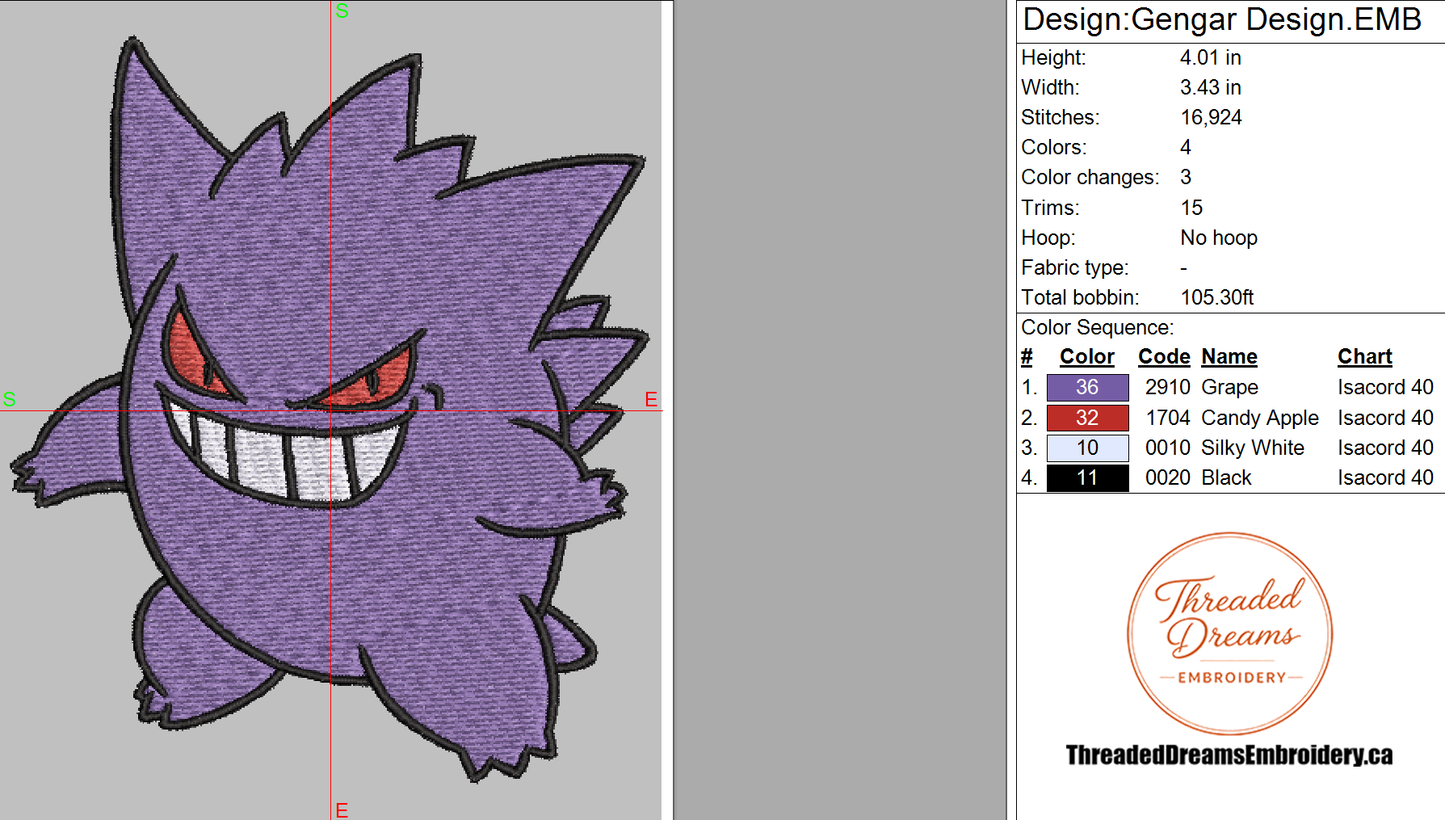Image resolution: width=1445 pixels, height=820 pixels.
Task: Click the height value '4.01 in'
Action: coord(1211,58)
